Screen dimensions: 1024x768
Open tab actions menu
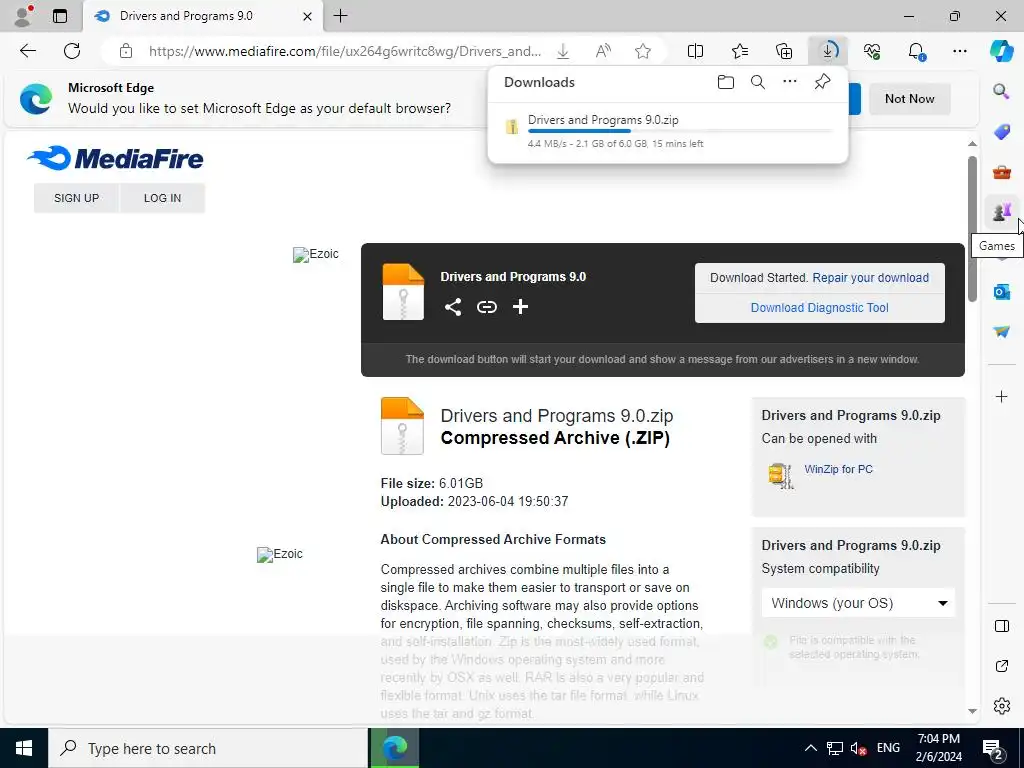coord(59,16)
